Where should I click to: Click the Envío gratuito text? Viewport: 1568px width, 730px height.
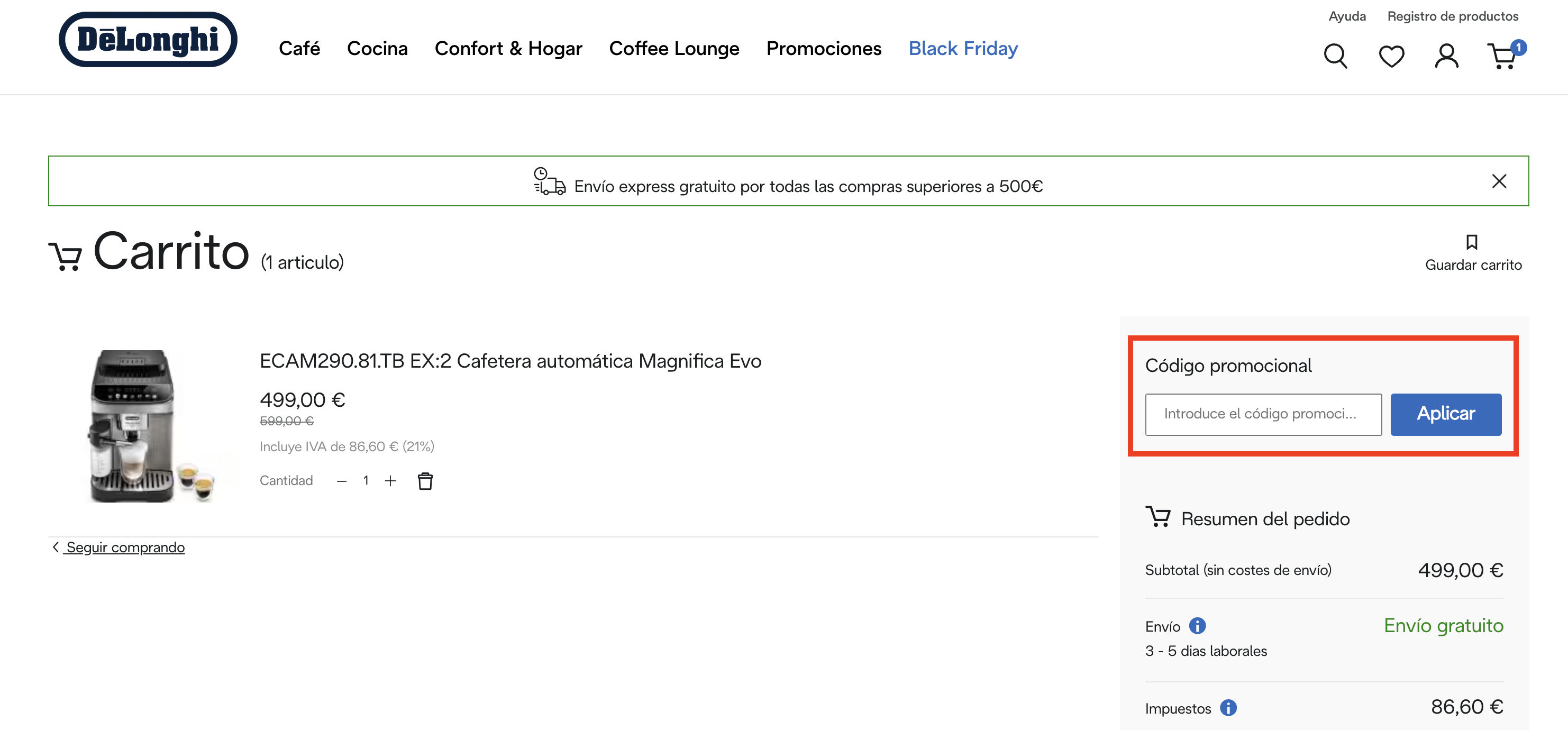tap(1443, 625)
